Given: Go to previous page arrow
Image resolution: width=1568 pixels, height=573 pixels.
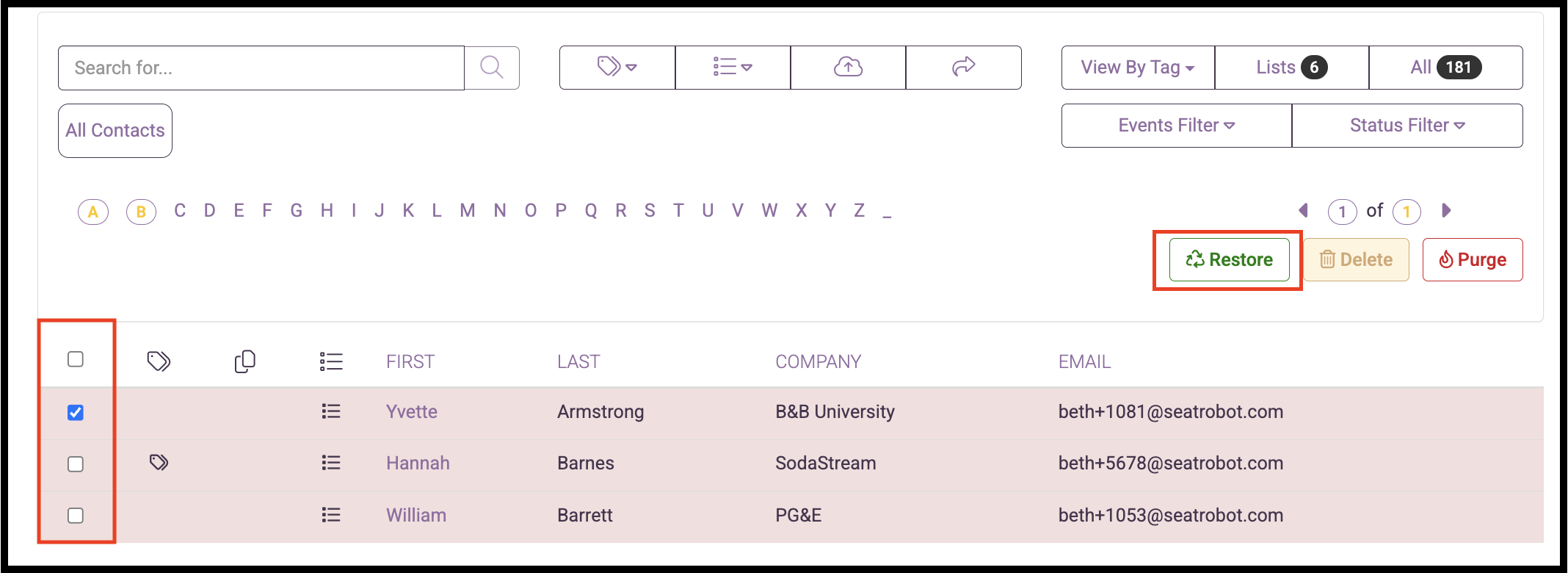Looking at the screenshot, I should click(x=1304, y=211).
